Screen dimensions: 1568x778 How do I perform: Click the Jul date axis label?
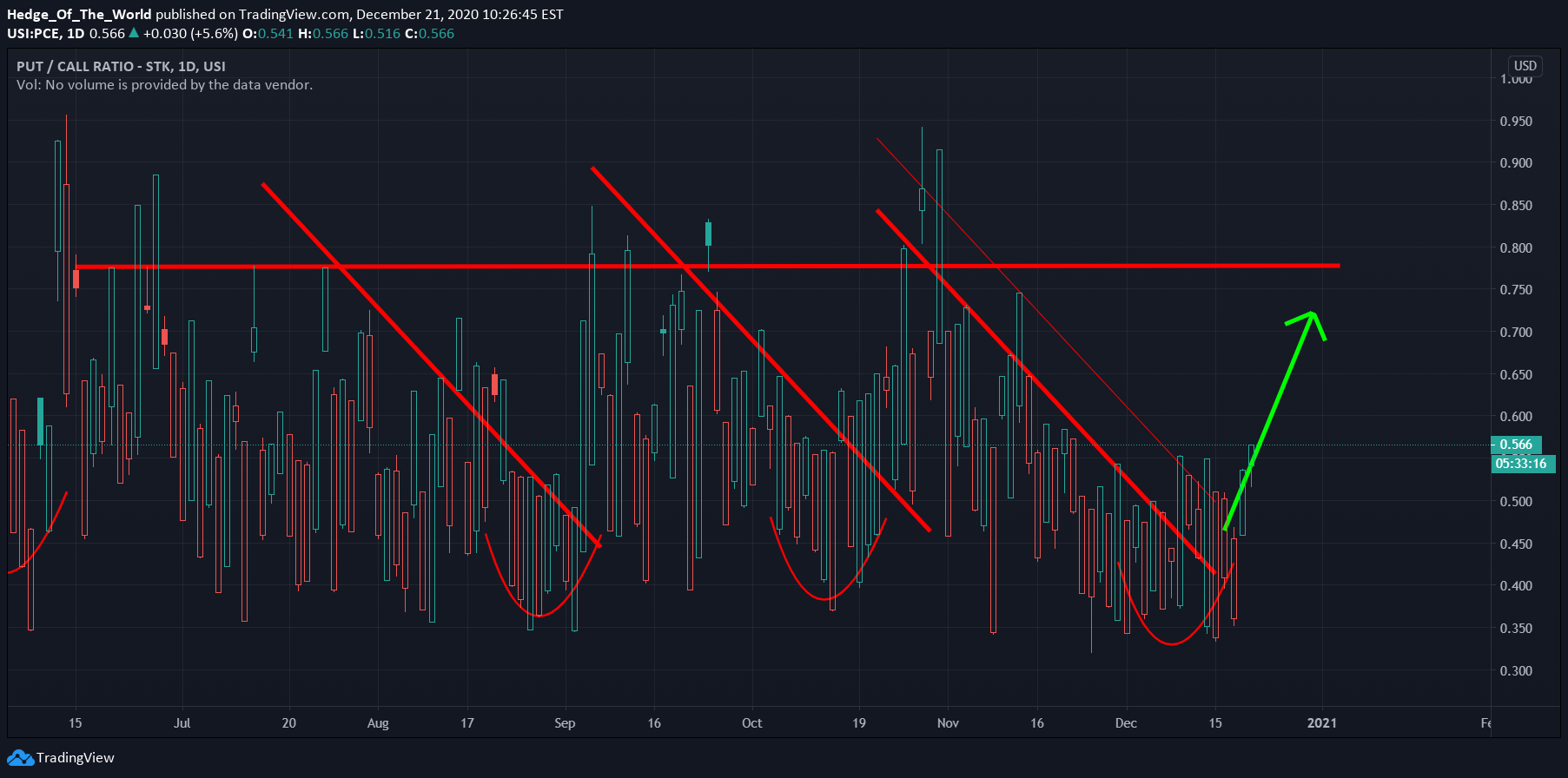pyautogui.click(x=182, y=723)
